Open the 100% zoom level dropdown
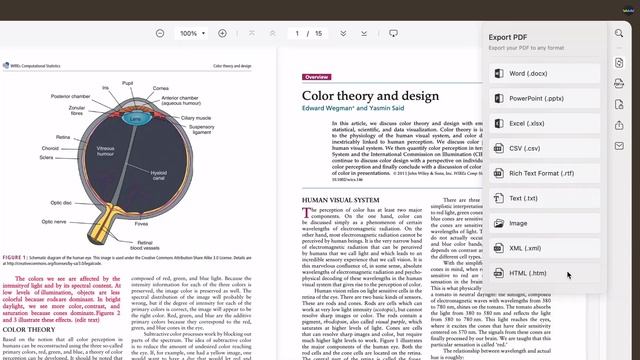Viewport: 640px width, 360px height. tap(192, 33)
